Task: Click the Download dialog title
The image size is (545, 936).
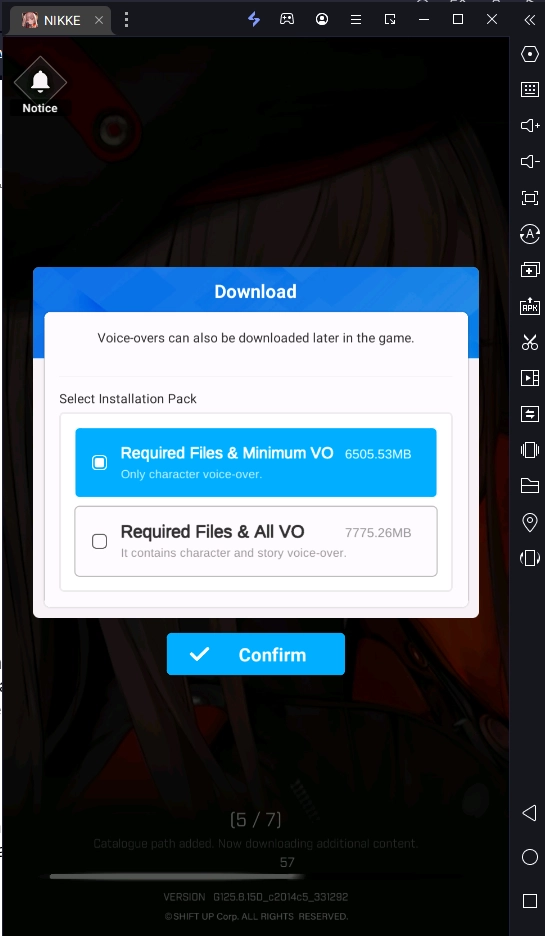Action: click(x=255, y=291)
